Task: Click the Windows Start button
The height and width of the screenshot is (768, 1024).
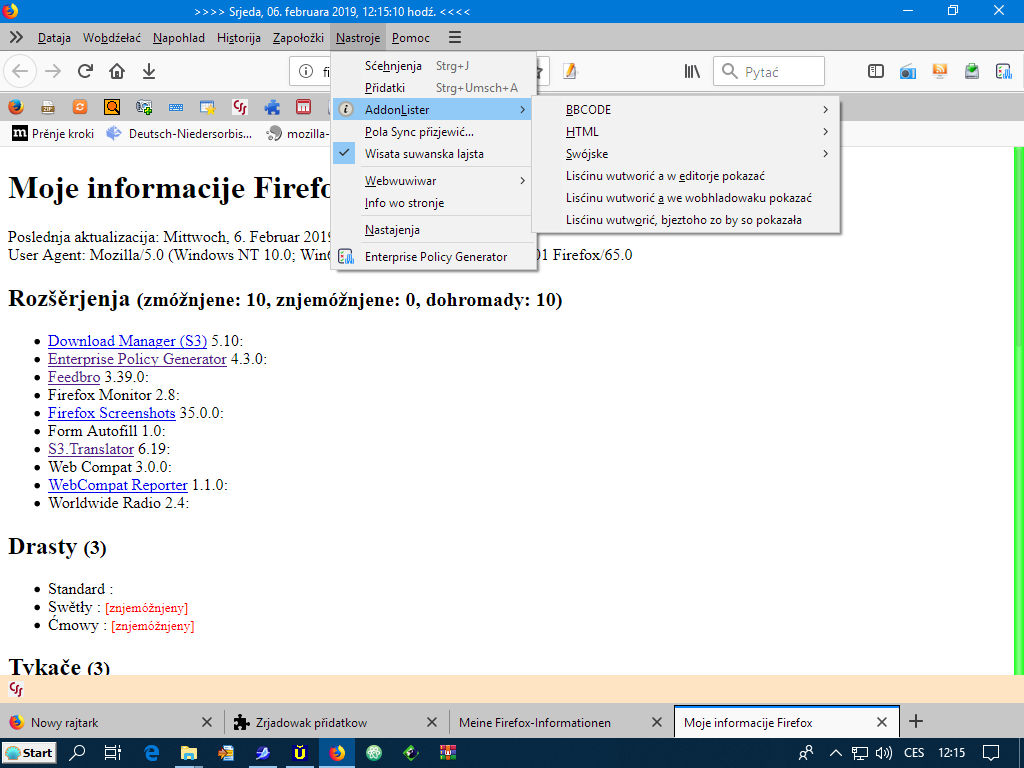Action: 29,752
